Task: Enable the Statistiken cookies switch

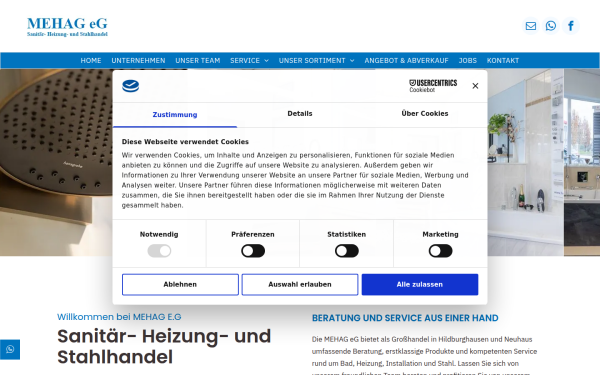Action: coord(347,251)
